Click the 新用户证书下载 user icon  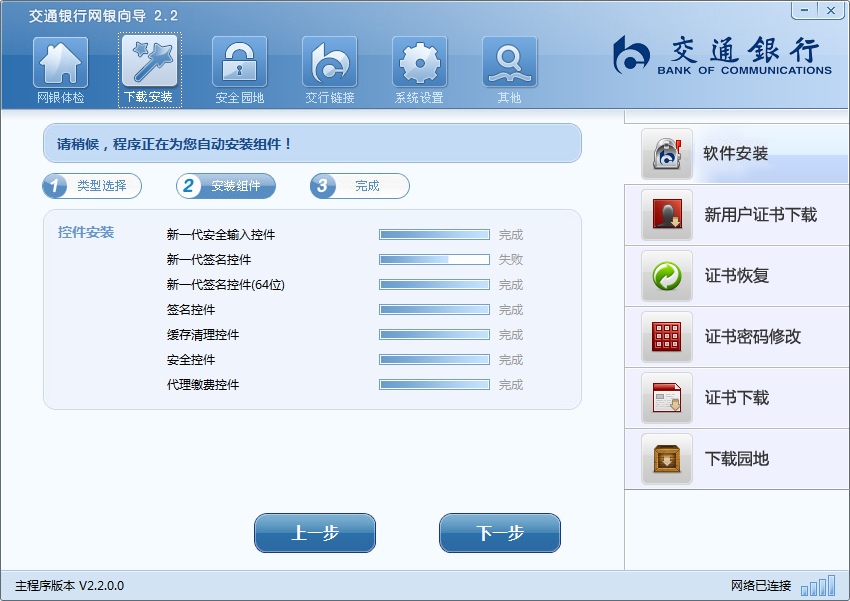[667, 215]
